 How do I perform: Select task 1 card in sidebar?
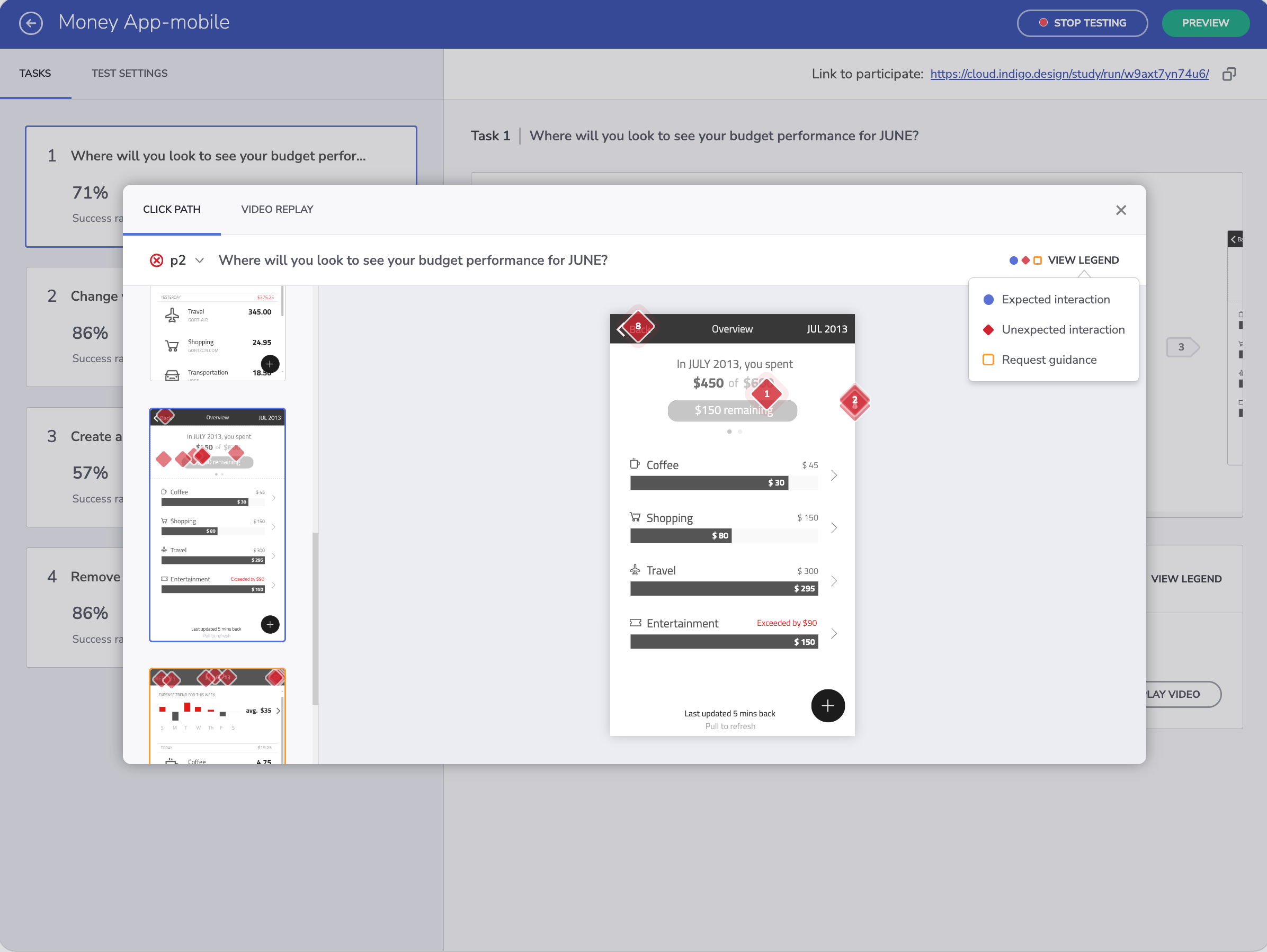221,186
